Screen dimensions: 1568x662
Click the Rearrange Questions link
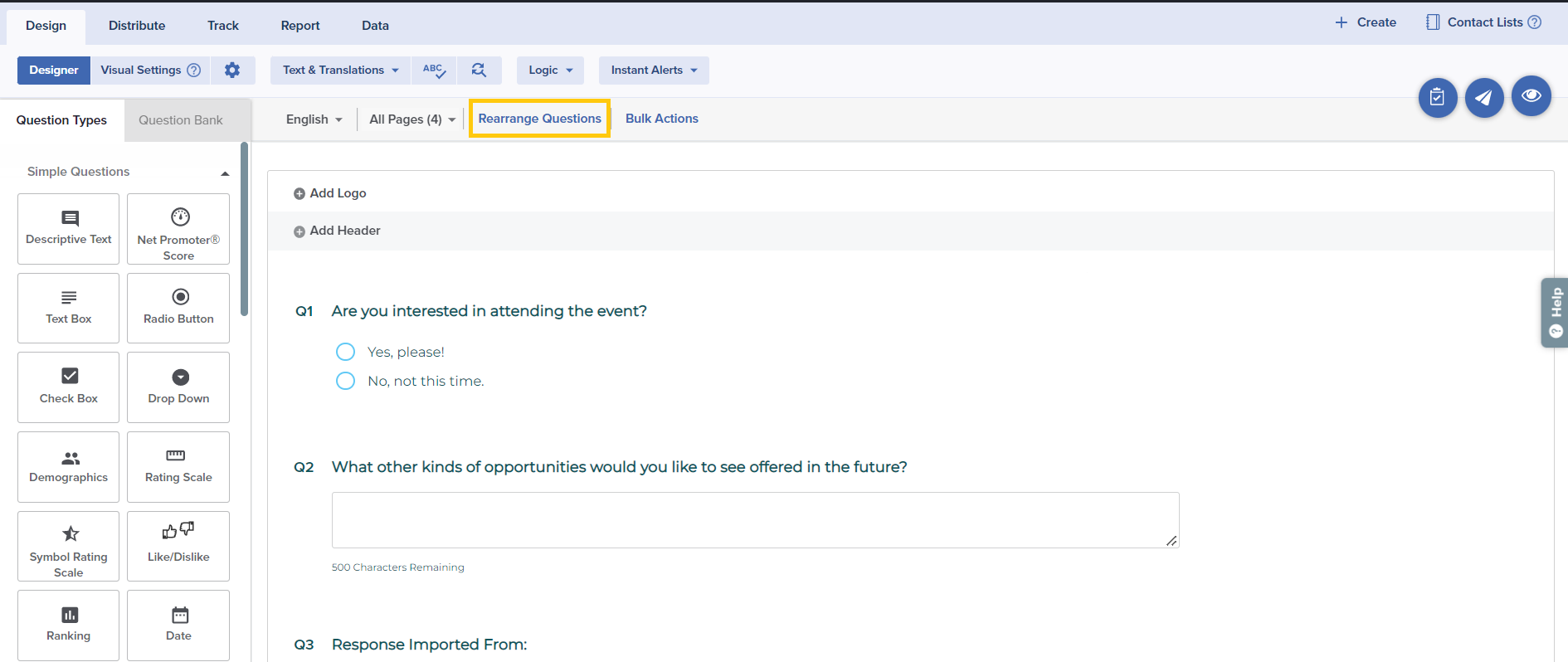539,119
